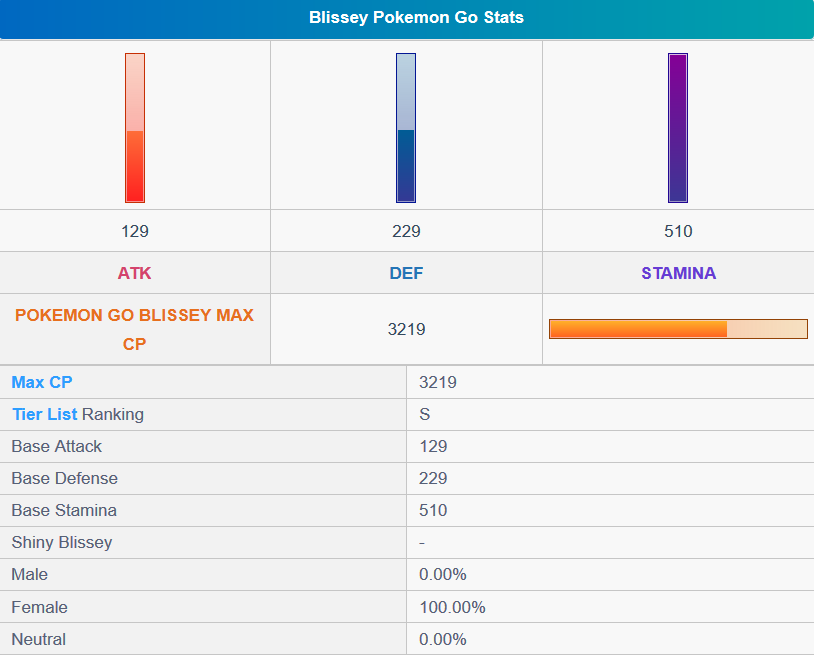This screenshot has width=814, height=655.
Task: Select the Male row label
Action: (30, 575)
